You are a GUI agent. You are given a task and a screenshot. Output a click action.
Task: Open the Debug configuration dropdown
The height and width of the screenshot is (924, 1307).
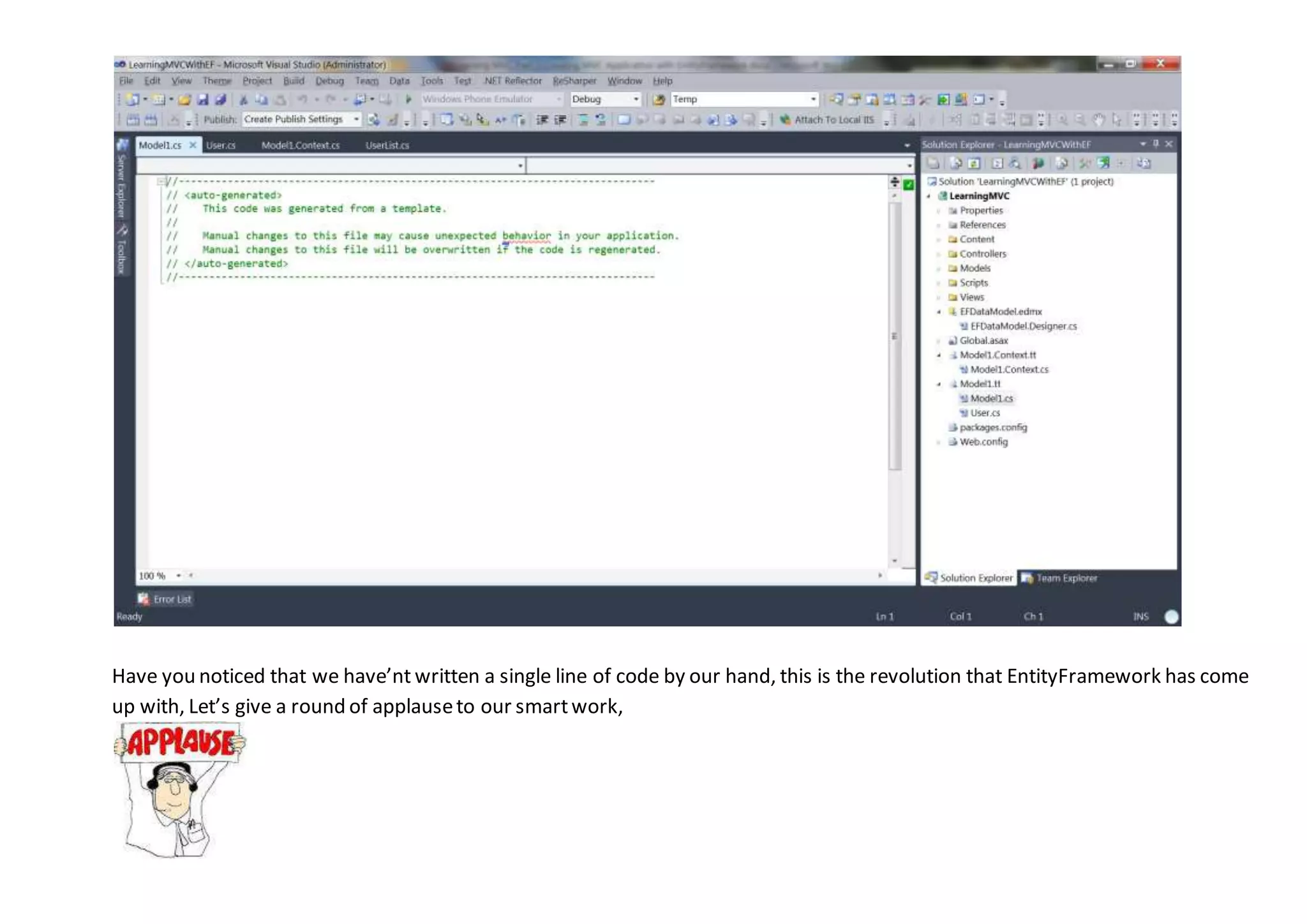(636, 100)
